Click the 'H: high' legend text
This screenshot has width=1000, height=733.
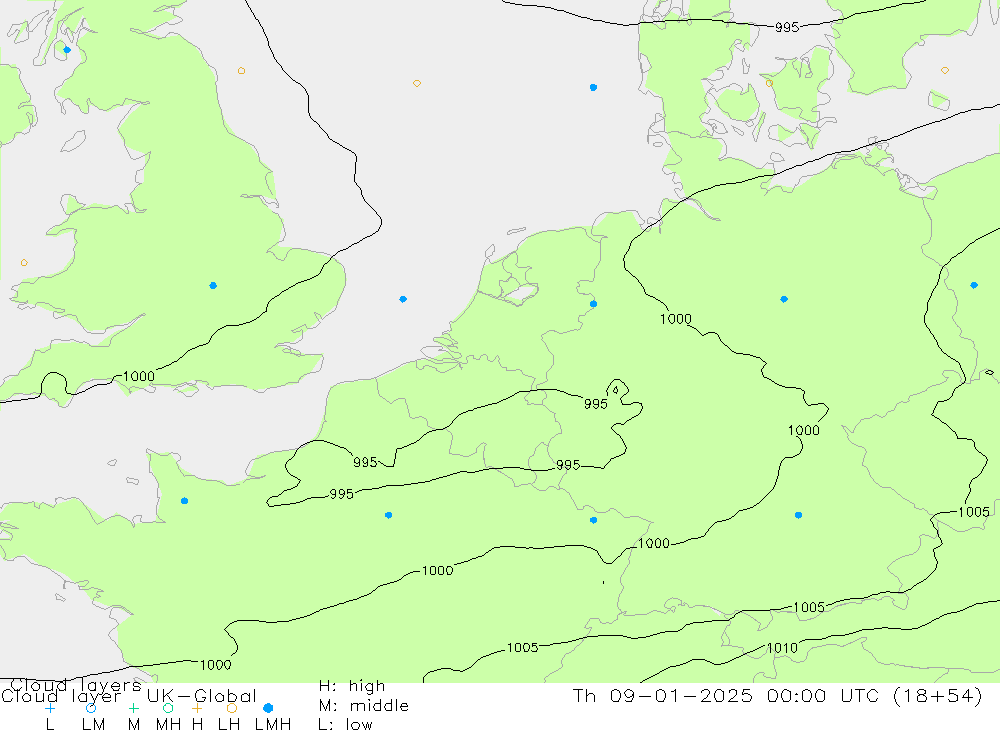tap(352, 686)
